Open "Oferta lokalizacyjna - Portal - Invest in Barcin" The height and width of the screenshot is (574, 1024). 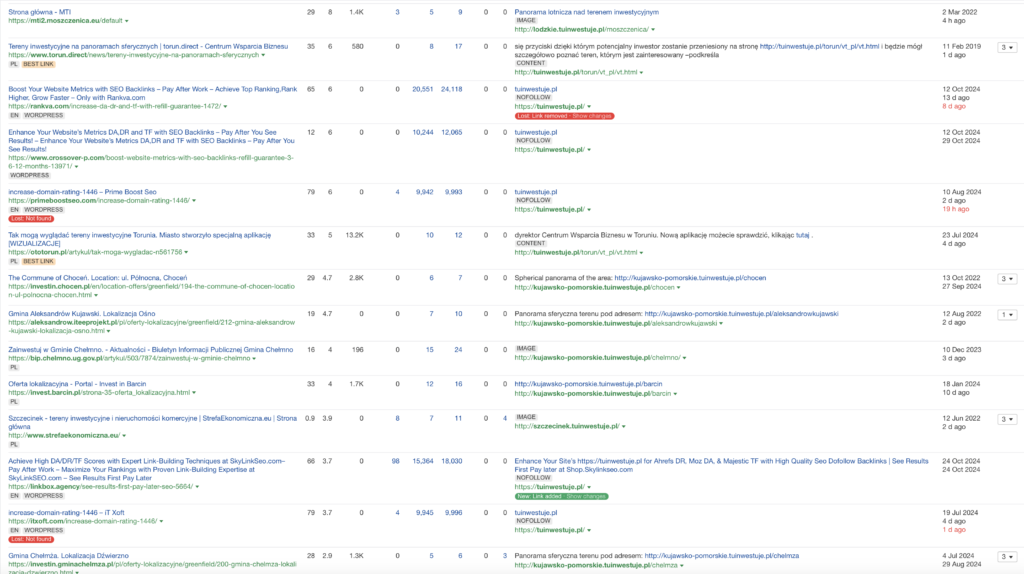(87, 384)
